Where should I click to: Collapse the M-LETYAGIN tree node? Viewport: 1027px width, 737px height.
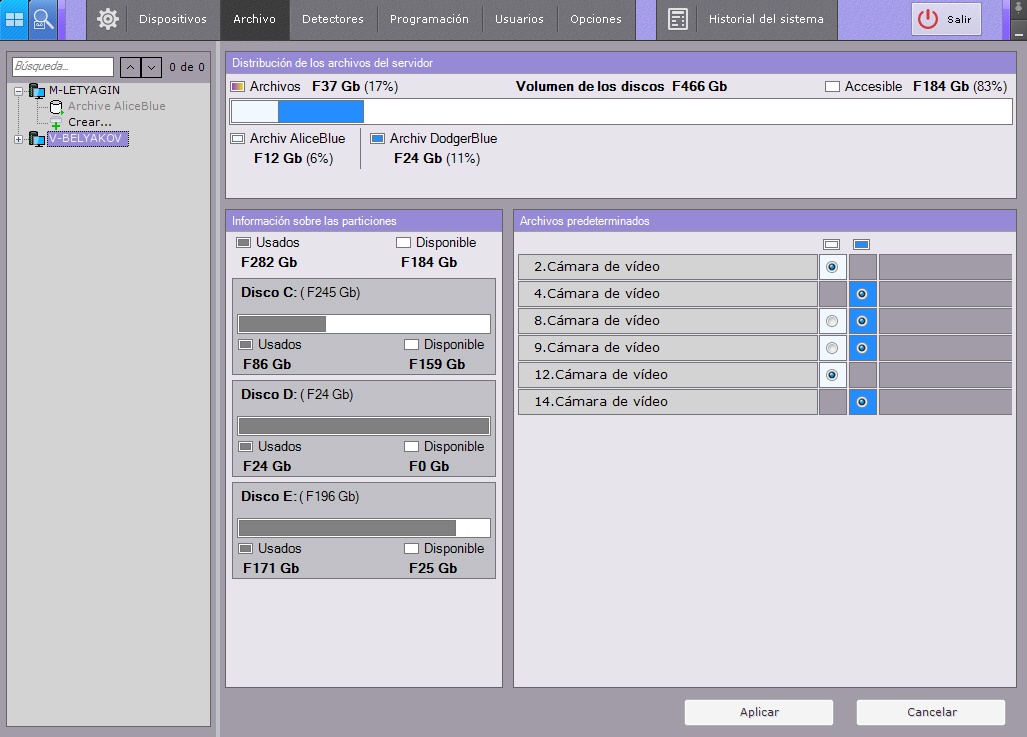(18, 91)
